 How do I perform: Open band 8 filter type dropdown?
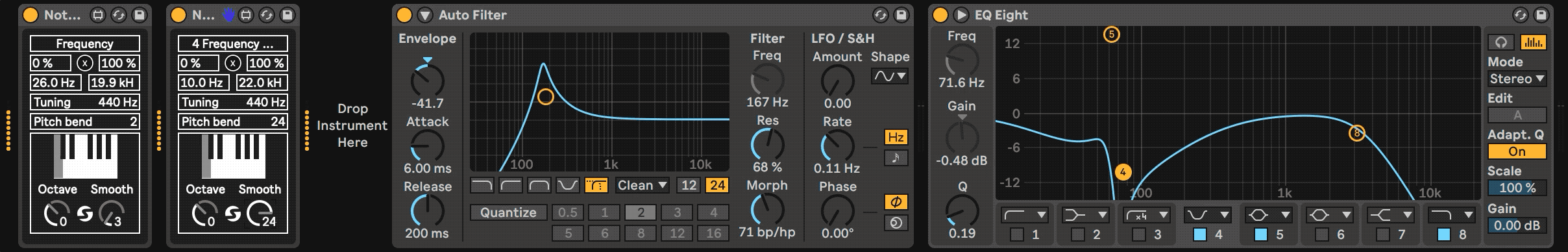tap(1452, 214)
